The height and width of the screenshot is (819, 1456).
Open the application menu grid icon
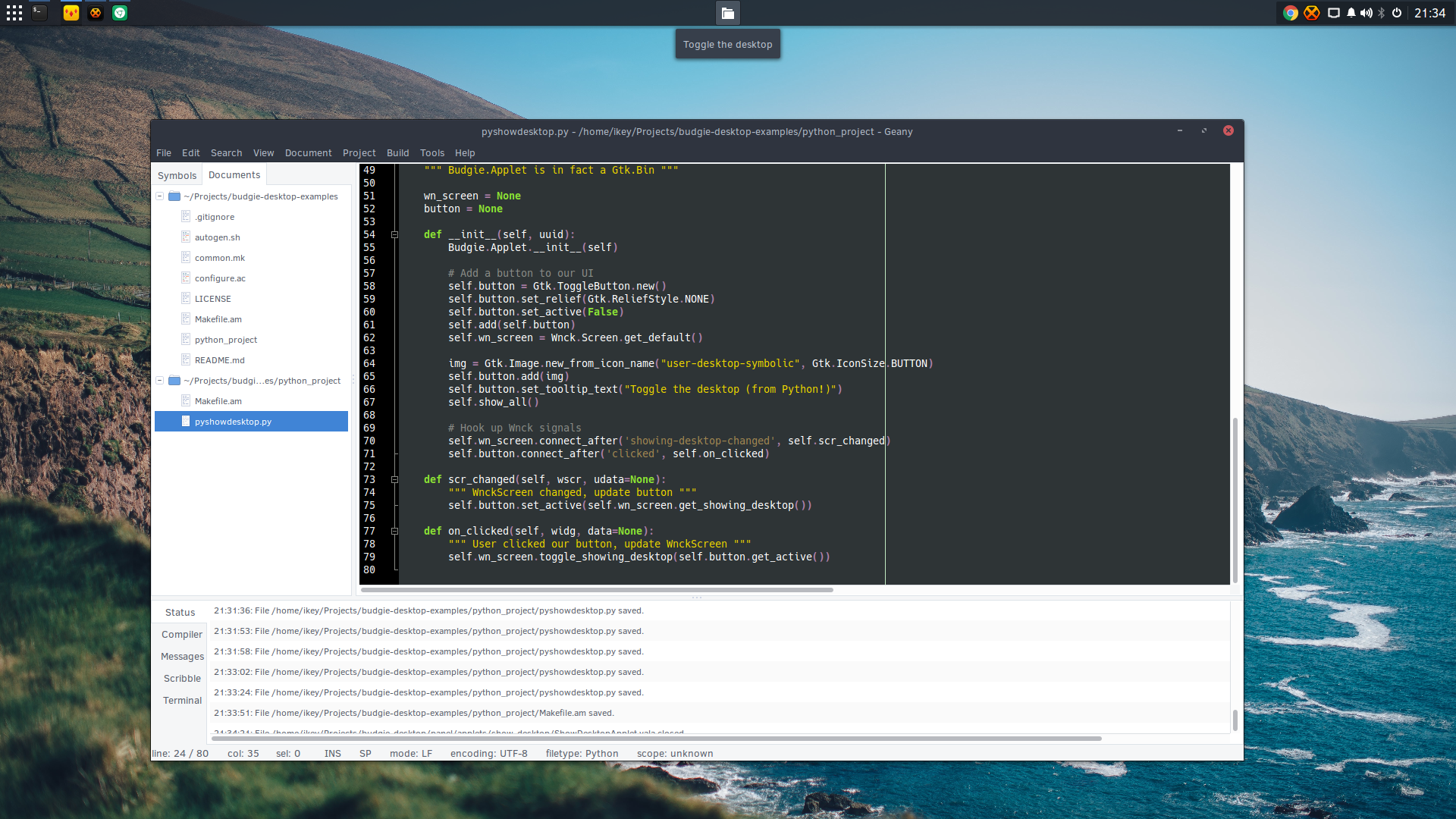pos(14,13)
